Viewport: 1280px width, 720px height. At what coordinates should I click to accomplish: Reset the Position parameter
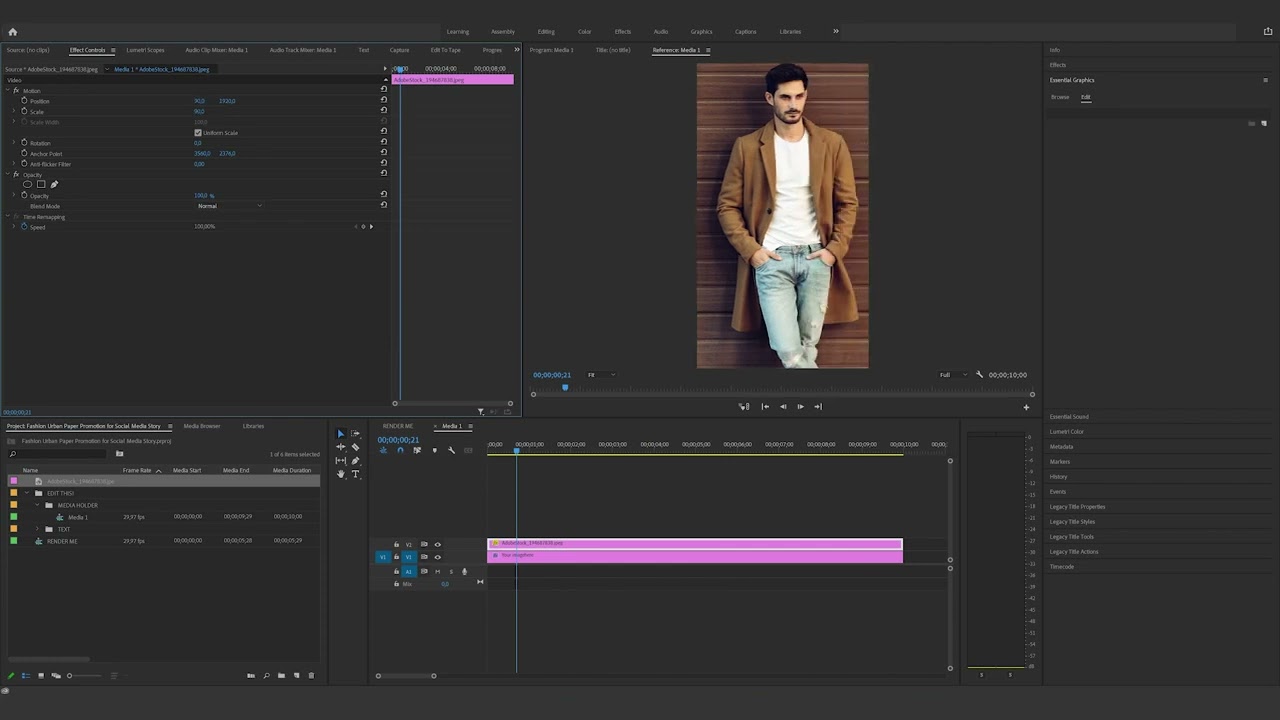pos(383,101)
